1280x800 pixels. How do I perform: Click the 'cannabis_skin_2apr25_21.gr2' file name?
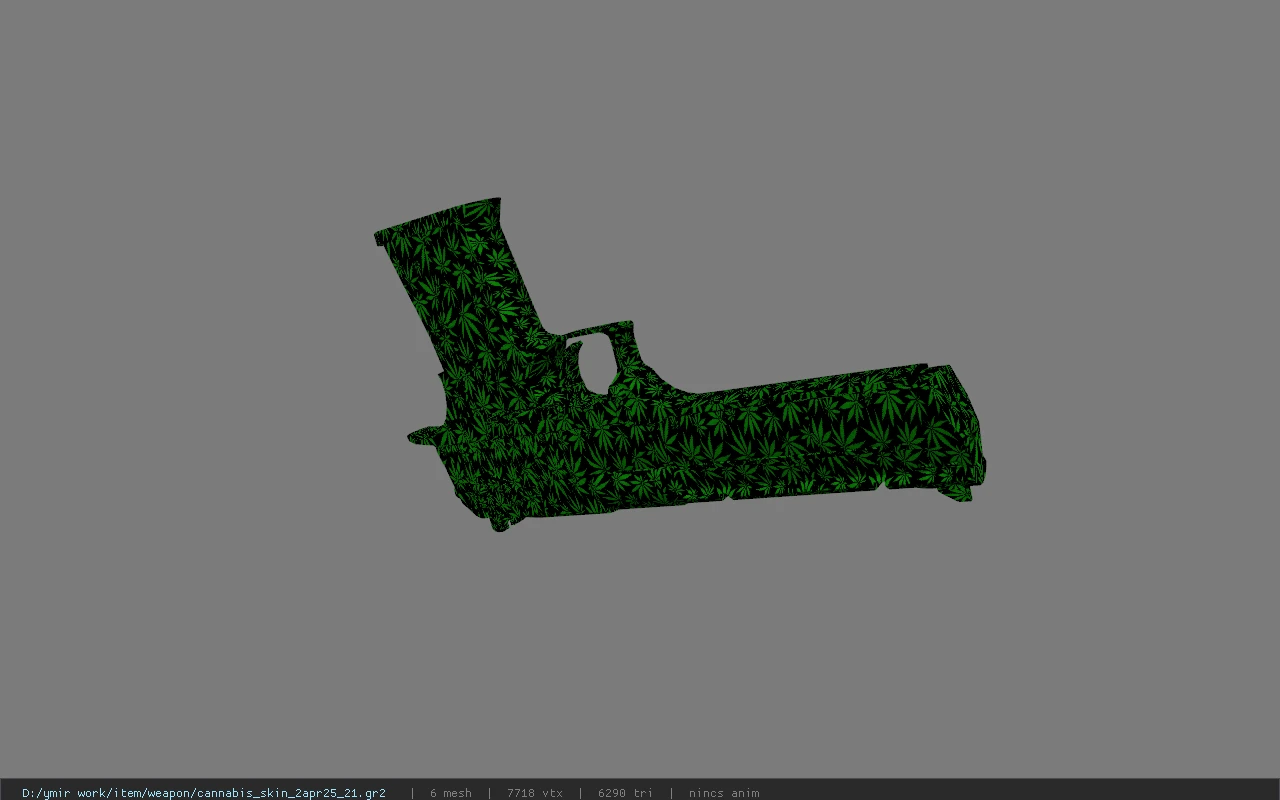tap(291, 793)
